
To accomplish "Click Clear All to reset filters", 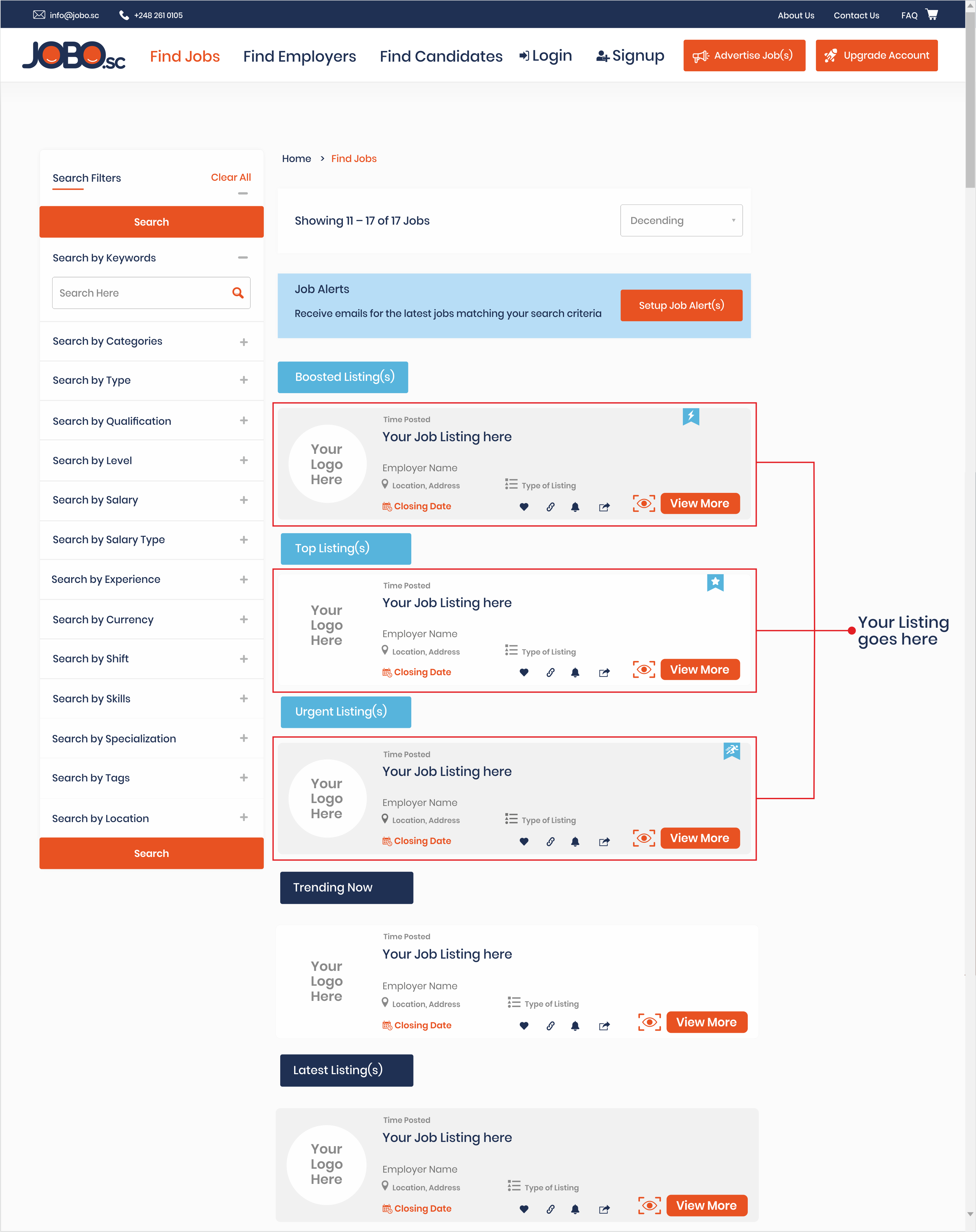I will coord(231,177).
